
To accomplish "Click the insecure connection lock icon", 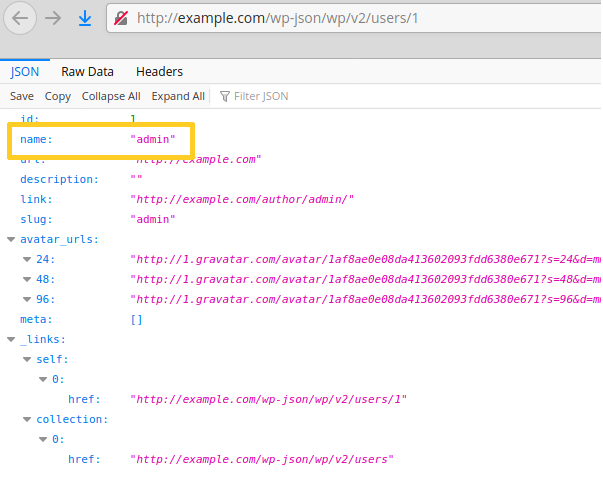I will point(121,18).
